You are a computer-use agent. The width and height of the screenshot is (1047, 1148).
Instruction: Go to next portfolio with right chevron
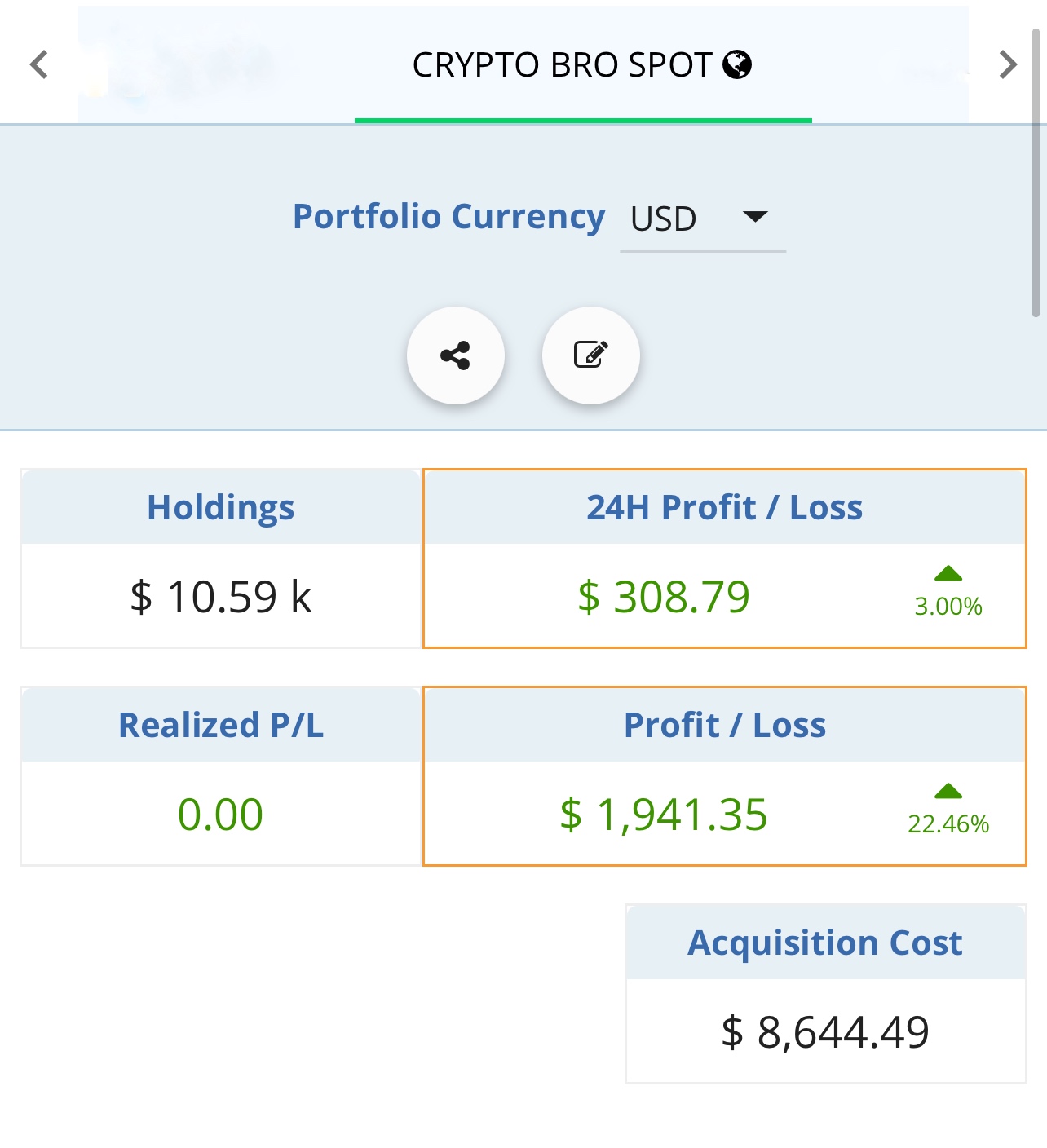[1008, 64]
